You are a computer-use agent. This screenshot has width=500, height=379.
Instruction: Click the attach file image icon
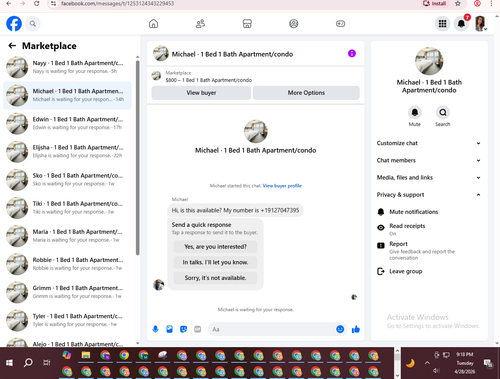169,329
